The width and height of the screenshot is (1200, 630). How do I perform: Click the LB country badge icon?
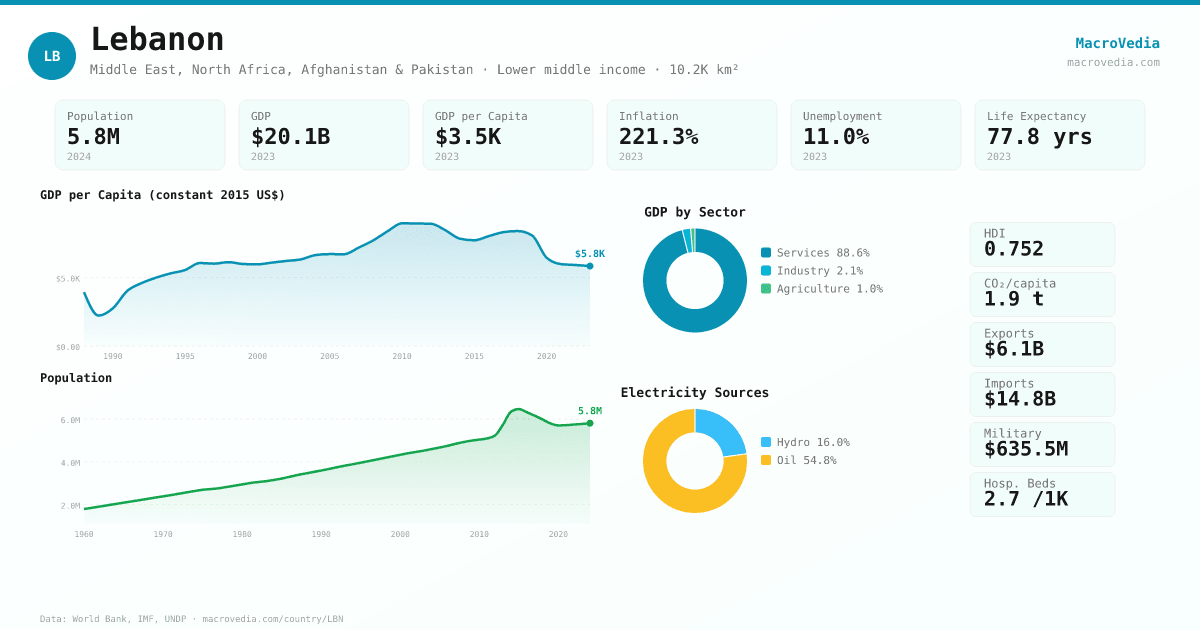52,56
